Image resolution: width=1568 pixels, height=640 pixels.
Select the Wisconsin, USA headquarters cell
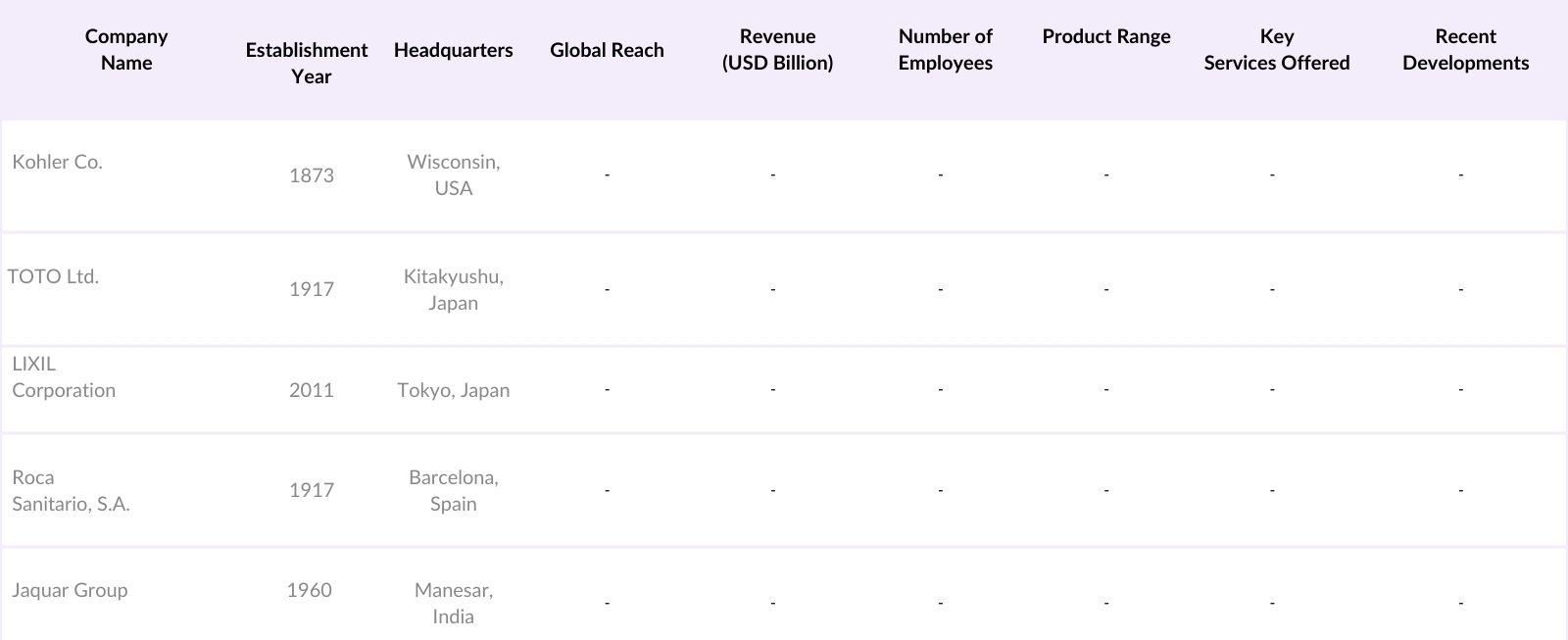[453, 175]
